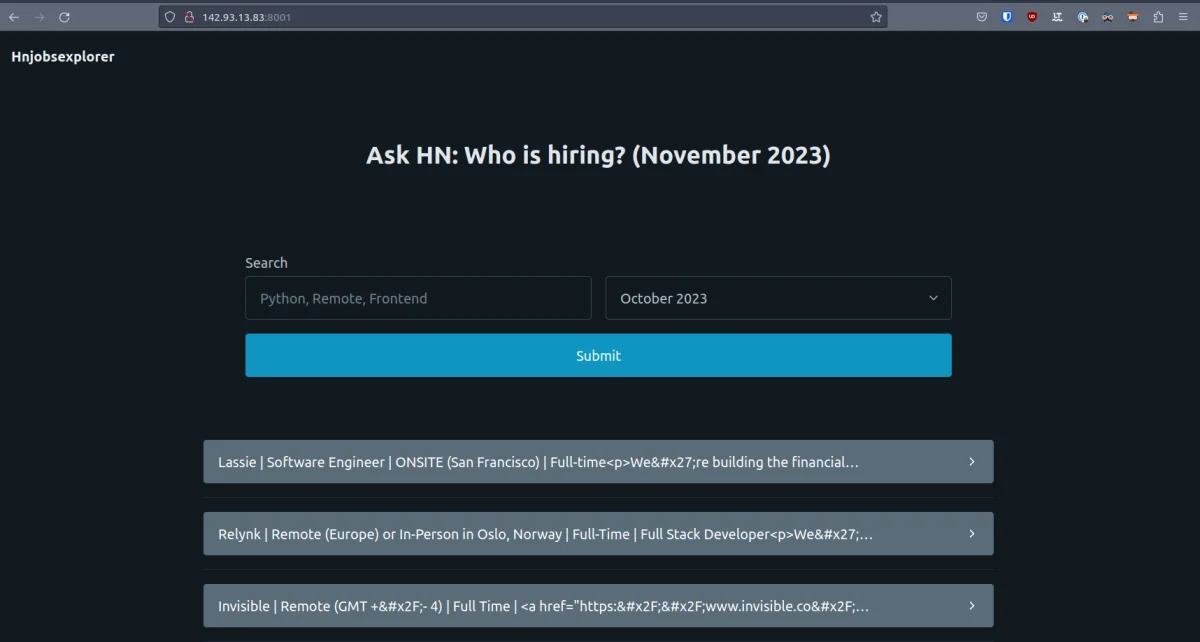The height and width of the screenshot is (642, 1200).
Task: Expand the Relynk Full Stack Developer listing
Action: tap(598, 533)
